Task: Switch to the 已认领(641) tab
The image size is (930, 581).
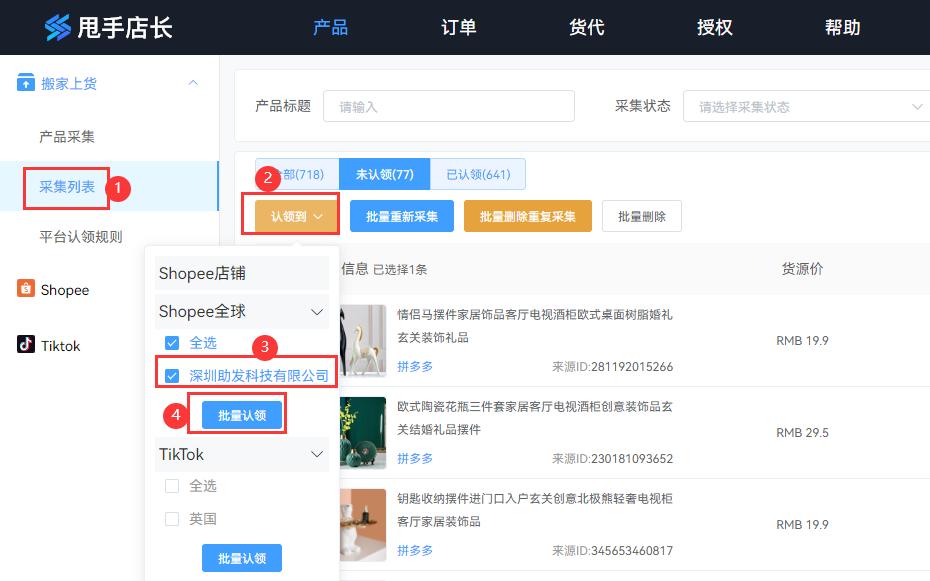Action: (479, 173)
